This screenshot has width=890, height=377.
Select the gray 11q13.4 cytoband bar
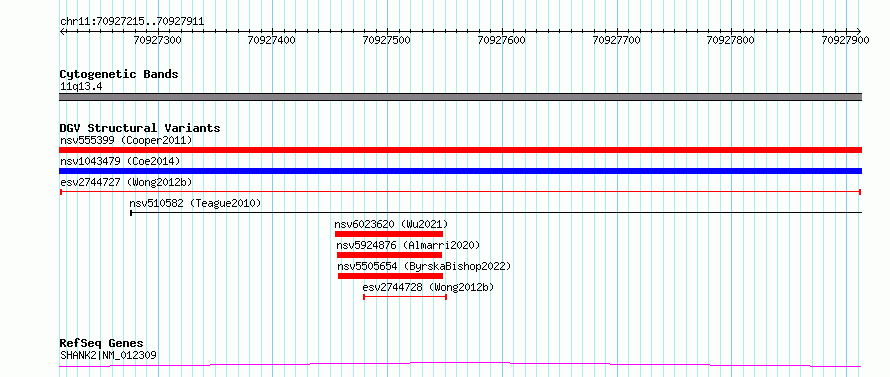(x=460, y=97)
